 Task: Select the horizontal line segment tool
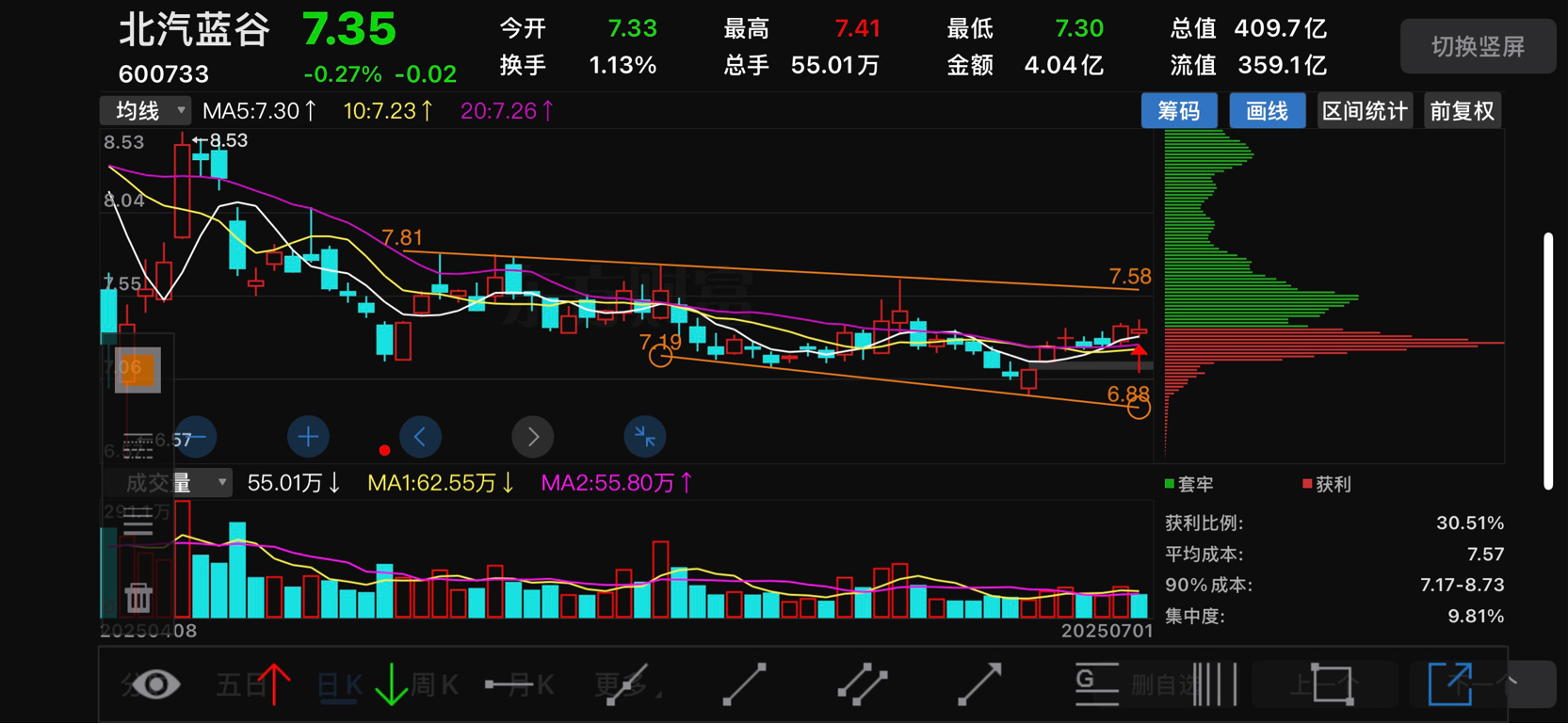(x=509, y=684)
